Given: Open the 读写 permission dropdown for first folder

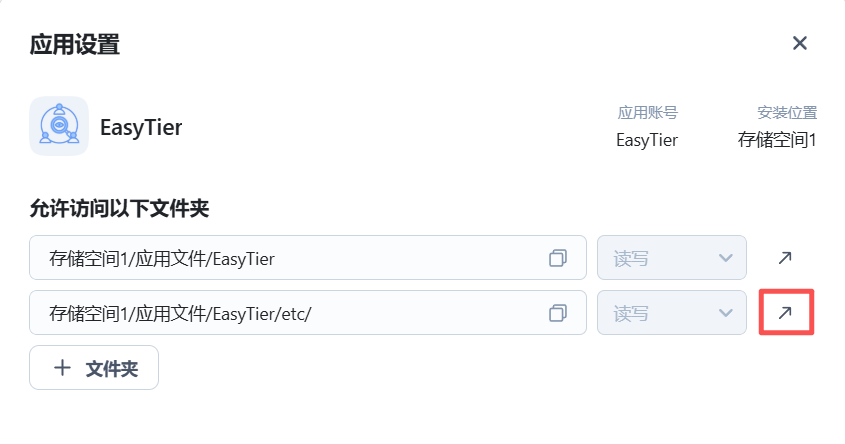Looking at the screenshot, I should 671,258.
